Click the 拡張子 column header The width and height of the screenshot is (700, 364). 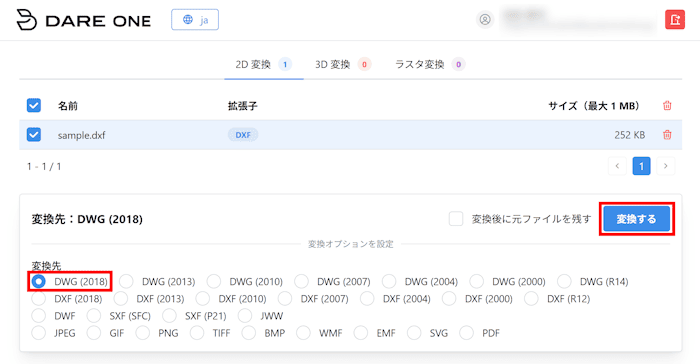pyautogui.click(x=242, y=106)
